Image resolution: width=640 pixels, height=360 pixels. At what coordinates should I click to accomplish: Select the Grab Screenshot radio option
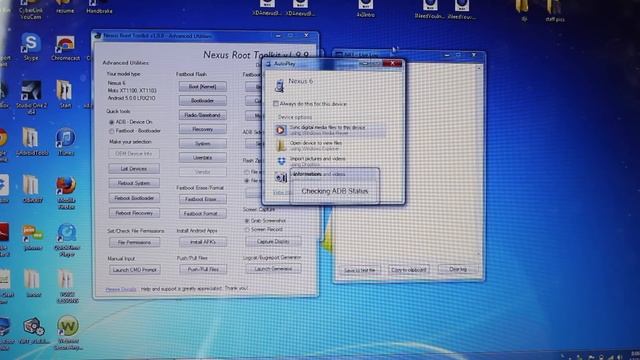coord(247,220)
